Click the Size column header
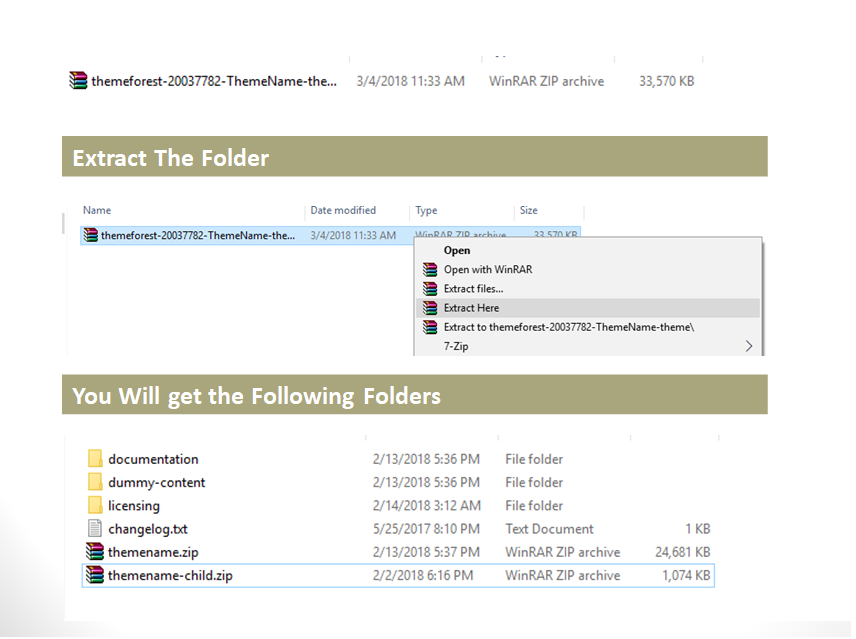The width and height of the screenshot is (856, 639). 529,211
